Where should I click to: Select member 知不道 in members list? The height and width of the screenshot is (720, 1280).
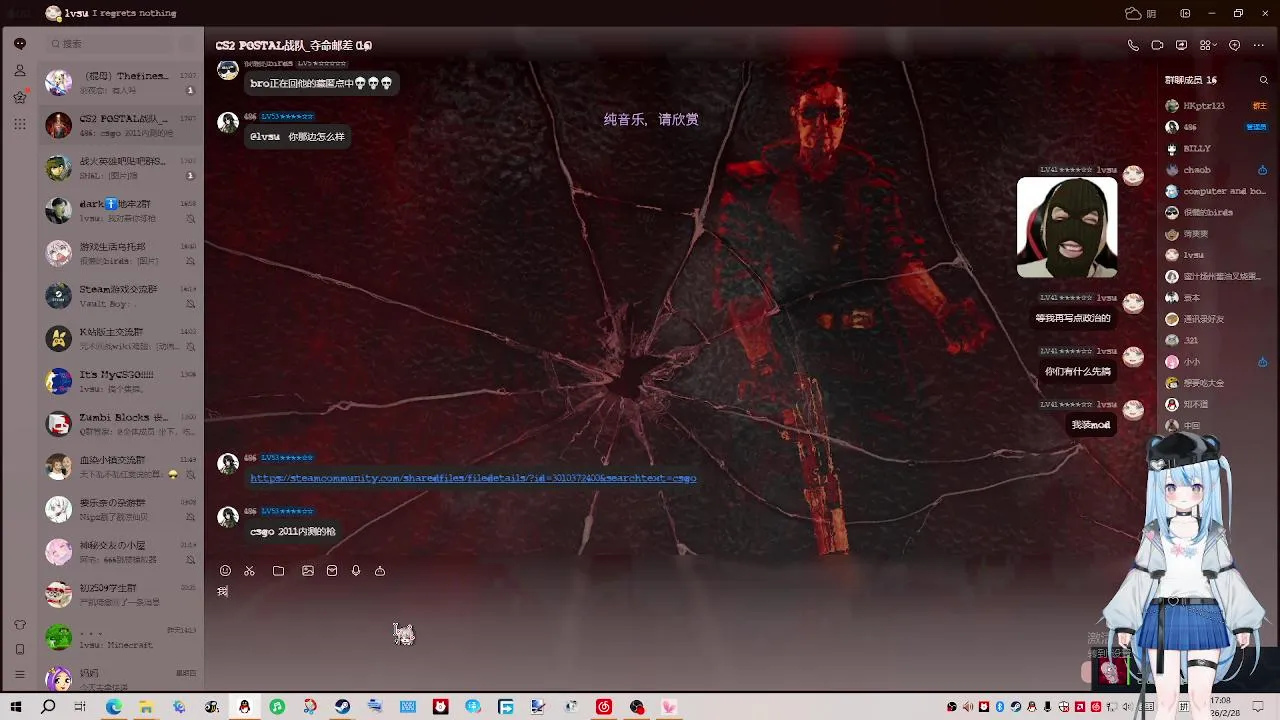pos(1217,404)
